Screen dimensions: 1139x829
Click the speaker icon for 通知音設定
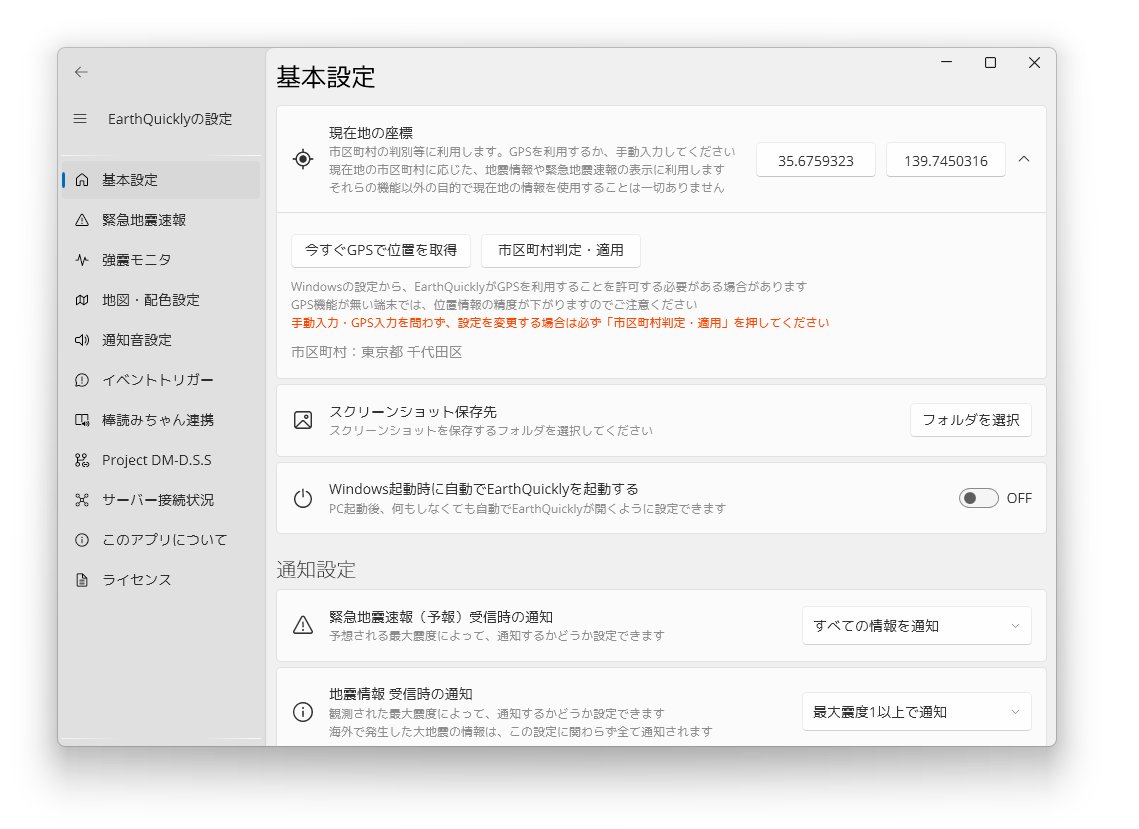80,340
